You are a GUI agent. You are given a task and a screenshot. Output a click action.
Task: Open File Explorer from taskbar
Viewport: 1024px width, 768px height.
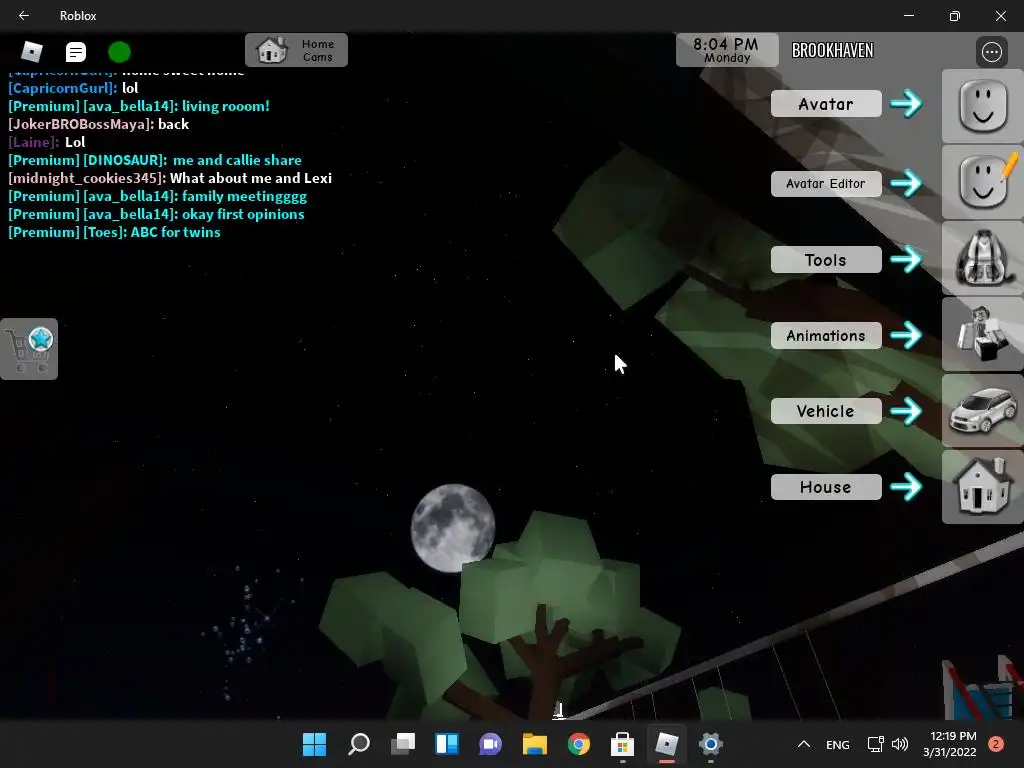click(x=535, y=744)
